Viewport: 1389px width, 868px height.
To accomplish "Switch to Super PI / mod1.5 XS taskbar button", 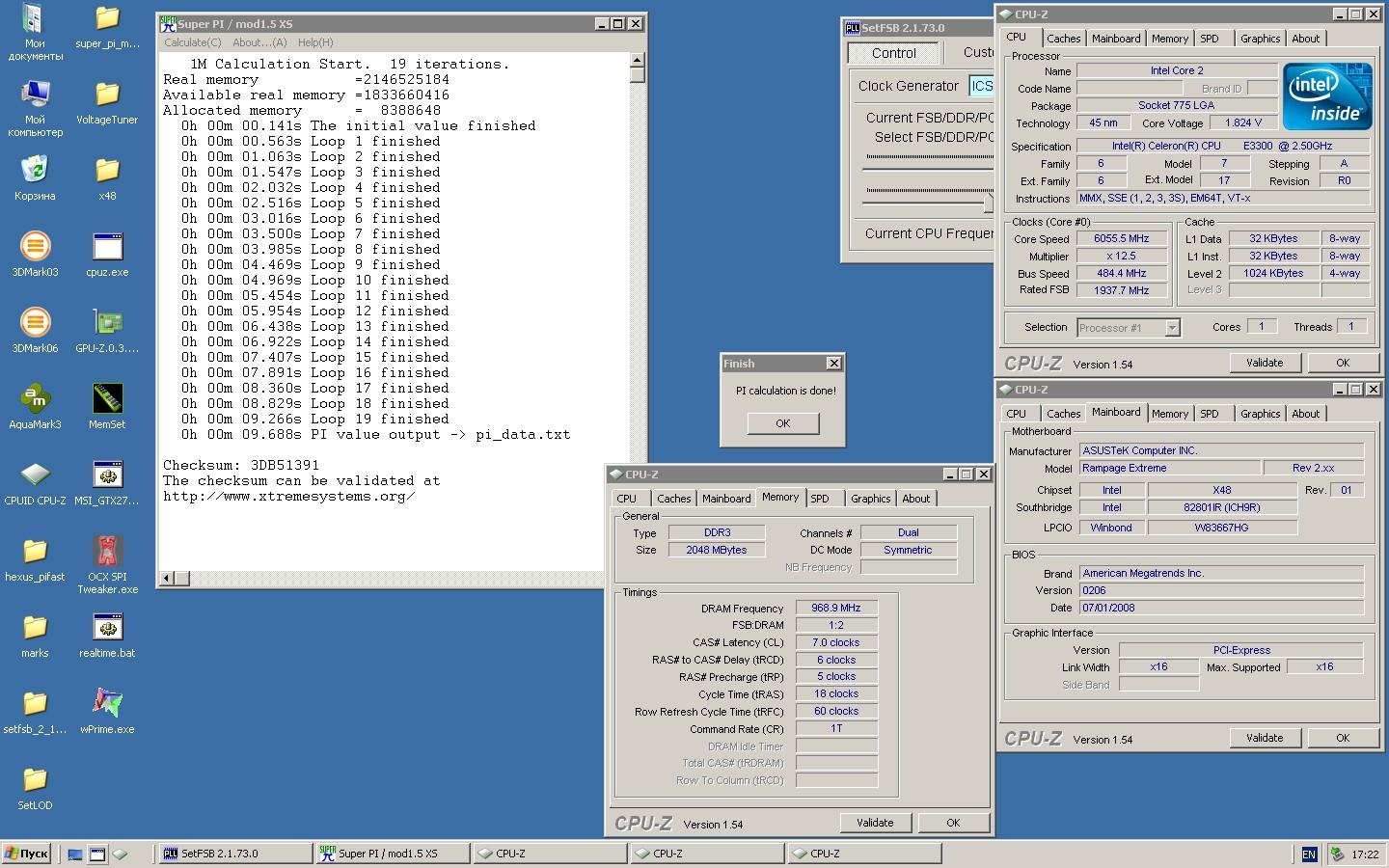I will click(x=393, y=854).
